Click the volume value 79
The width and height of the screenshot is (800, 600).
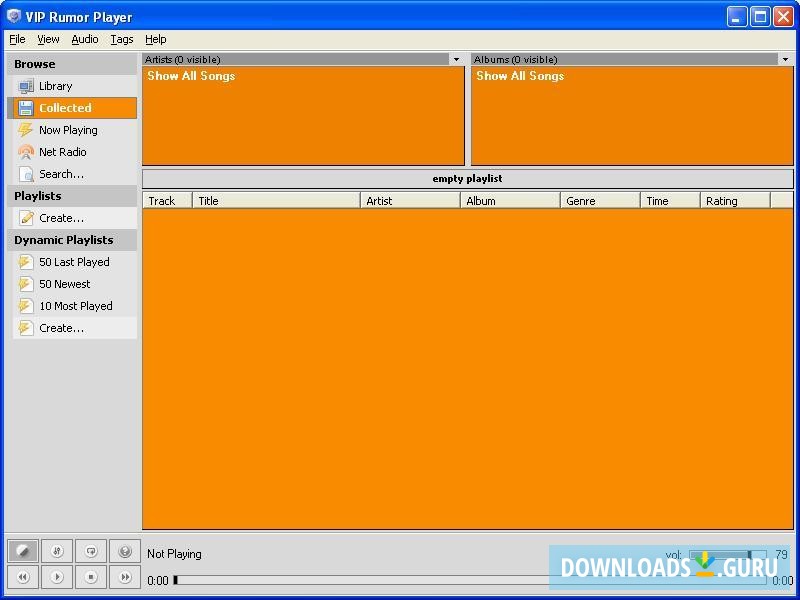coord(781,555)
